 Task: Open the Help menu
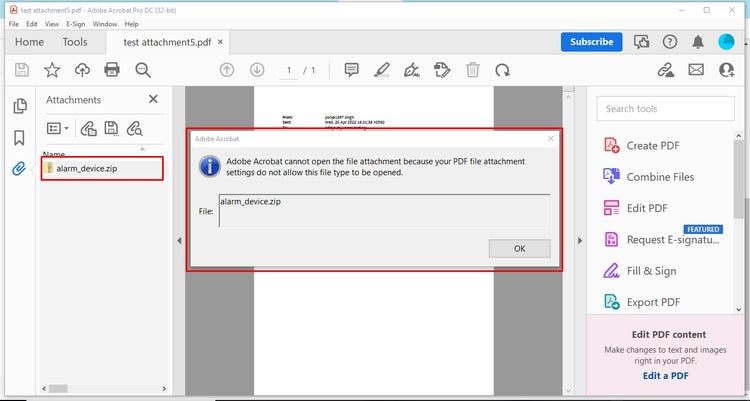click(x=131, y=24)
